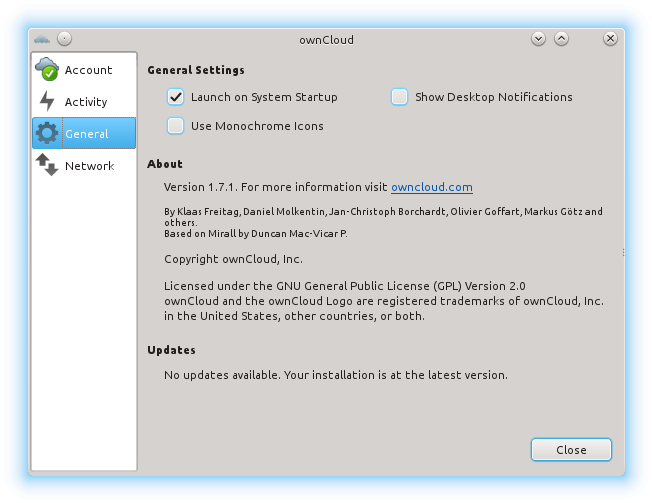The width and height of the screenshot is (652, 503).
Task: Click the General gear icon
Action: (x=47, y=133)
